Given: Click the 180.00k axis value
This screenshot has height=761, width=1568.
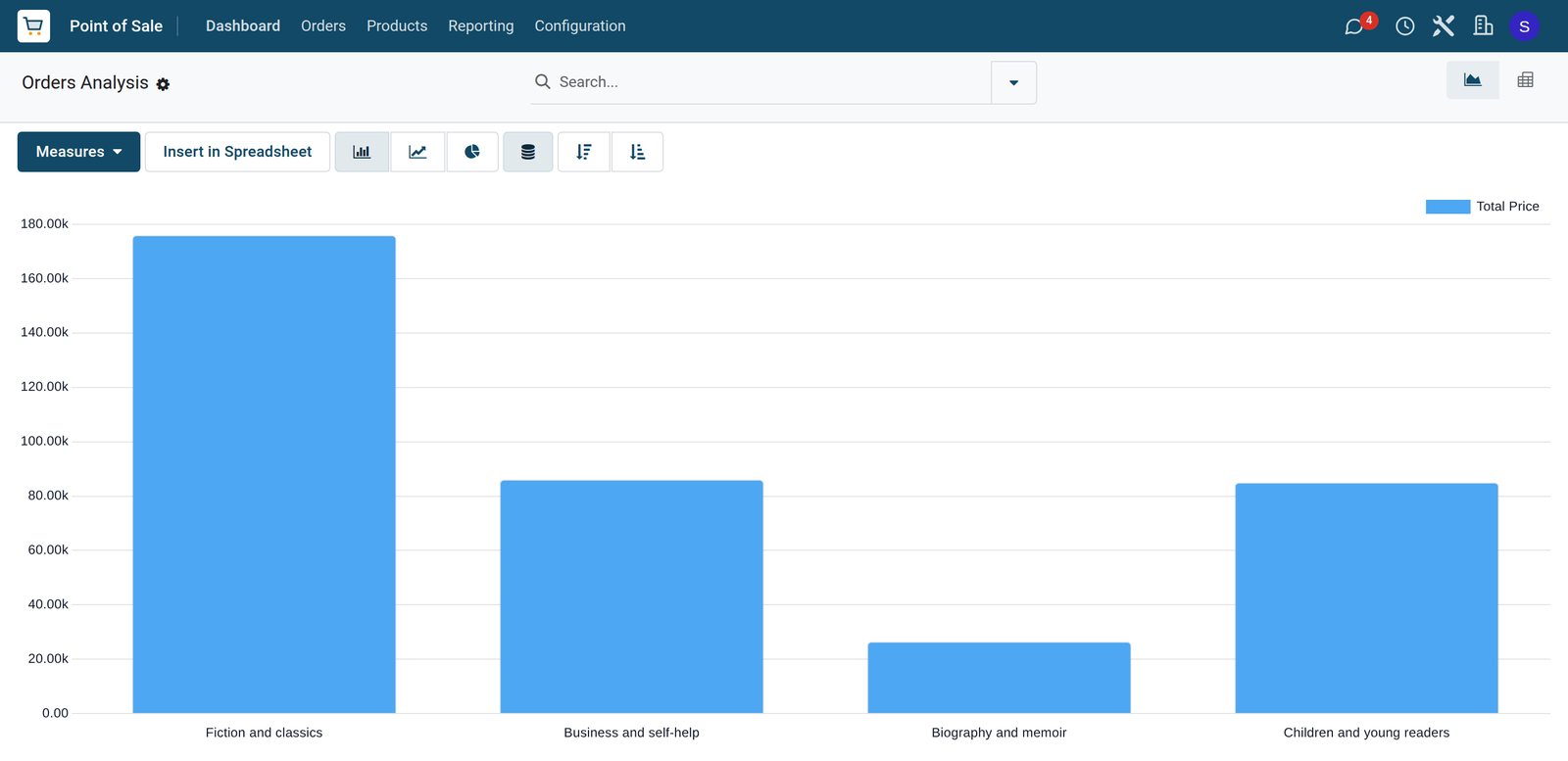Looking at the screenshot, I should tap(45, 224).
